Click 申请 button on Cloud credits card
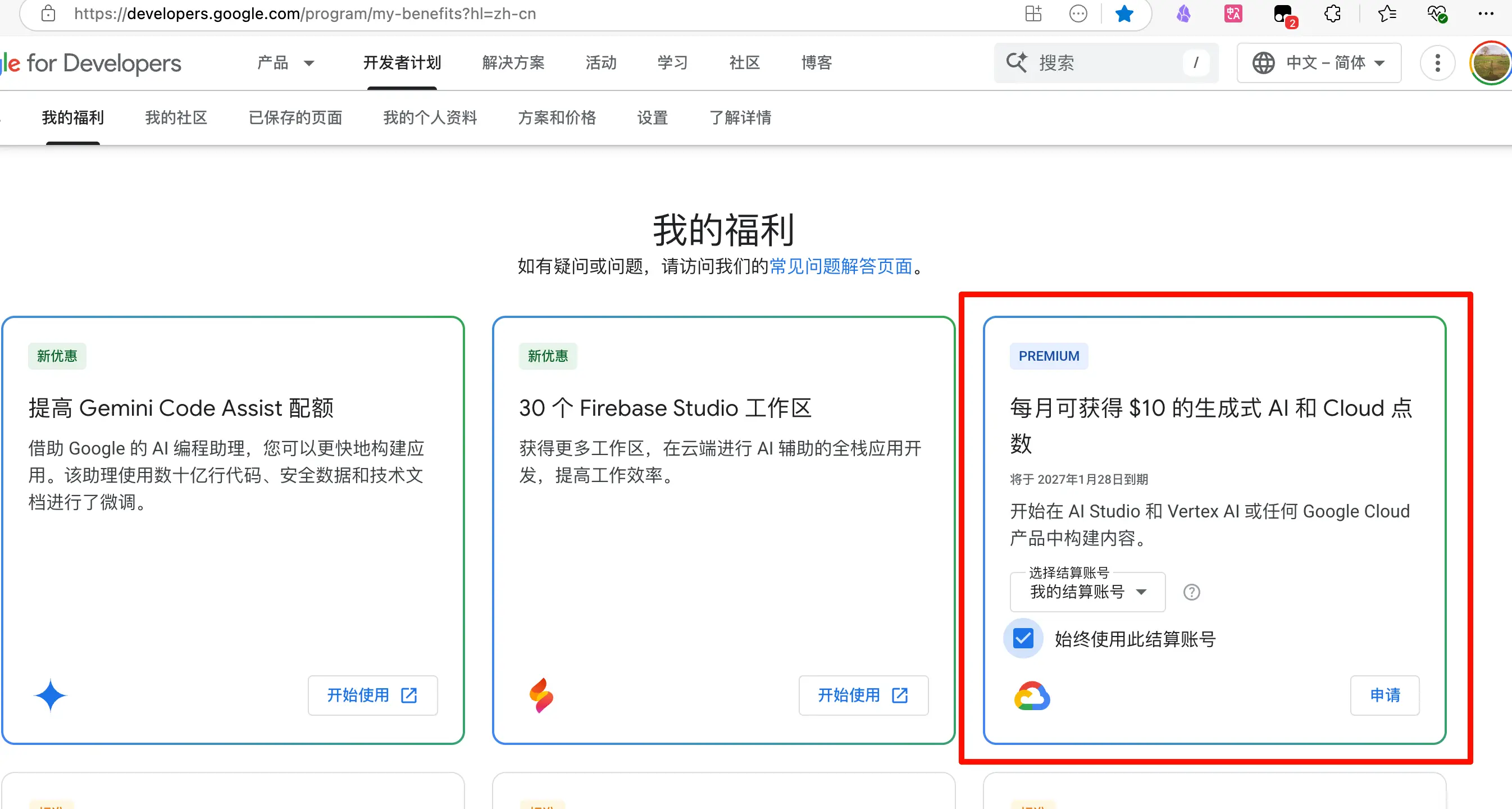 [1384, 695]
